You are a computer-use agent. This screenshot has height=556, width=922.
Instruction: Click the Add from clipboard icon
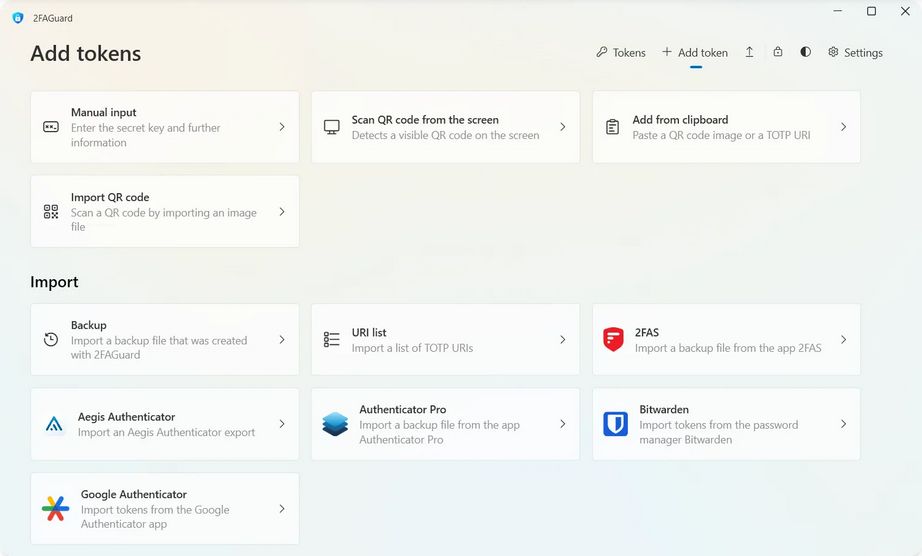(612, 127)
